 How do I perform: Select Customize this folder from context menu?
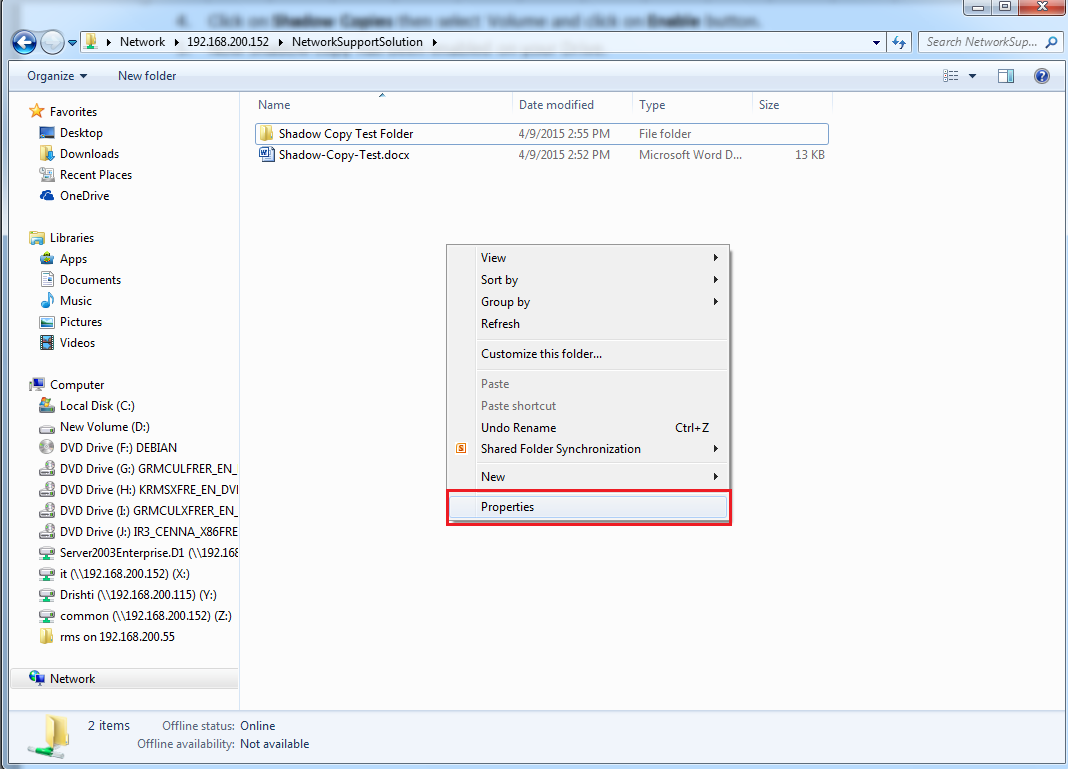[x=543, y=354]
